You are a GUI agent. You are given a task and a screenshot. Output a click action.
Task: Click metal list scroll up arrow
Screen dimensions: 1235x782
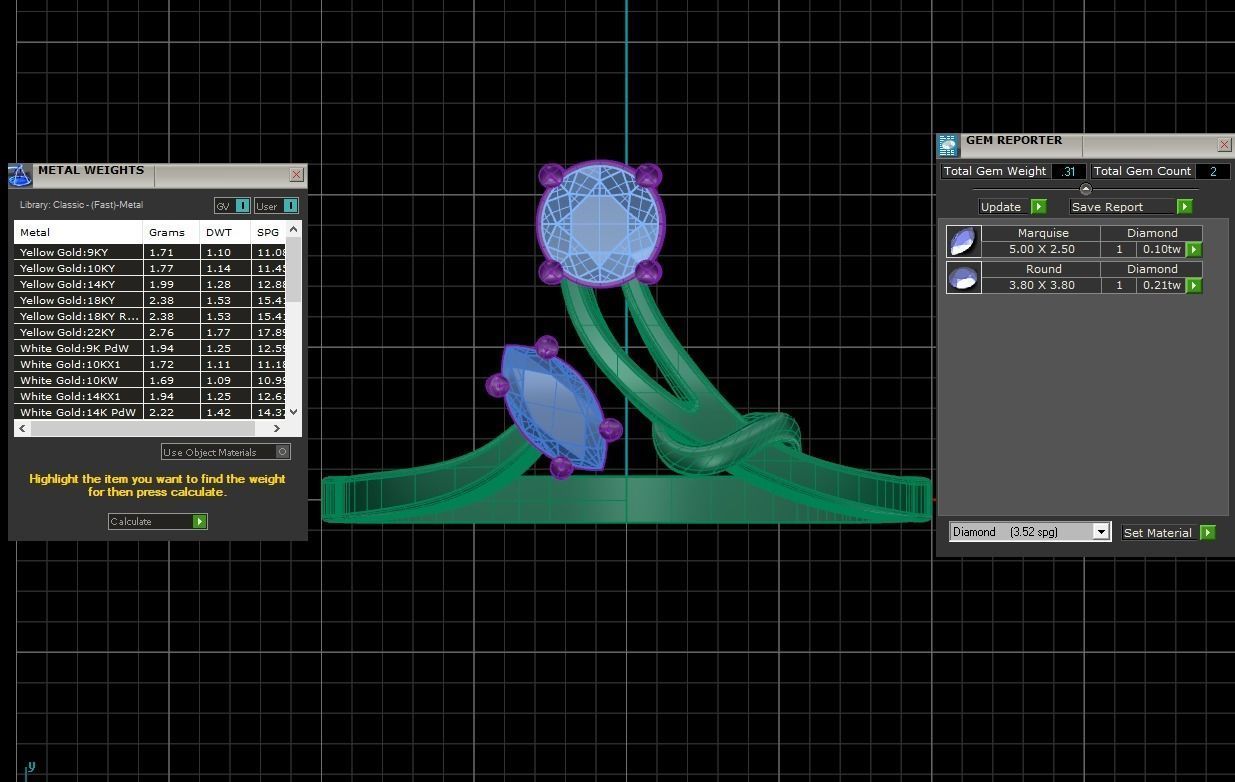click(293, 230)
